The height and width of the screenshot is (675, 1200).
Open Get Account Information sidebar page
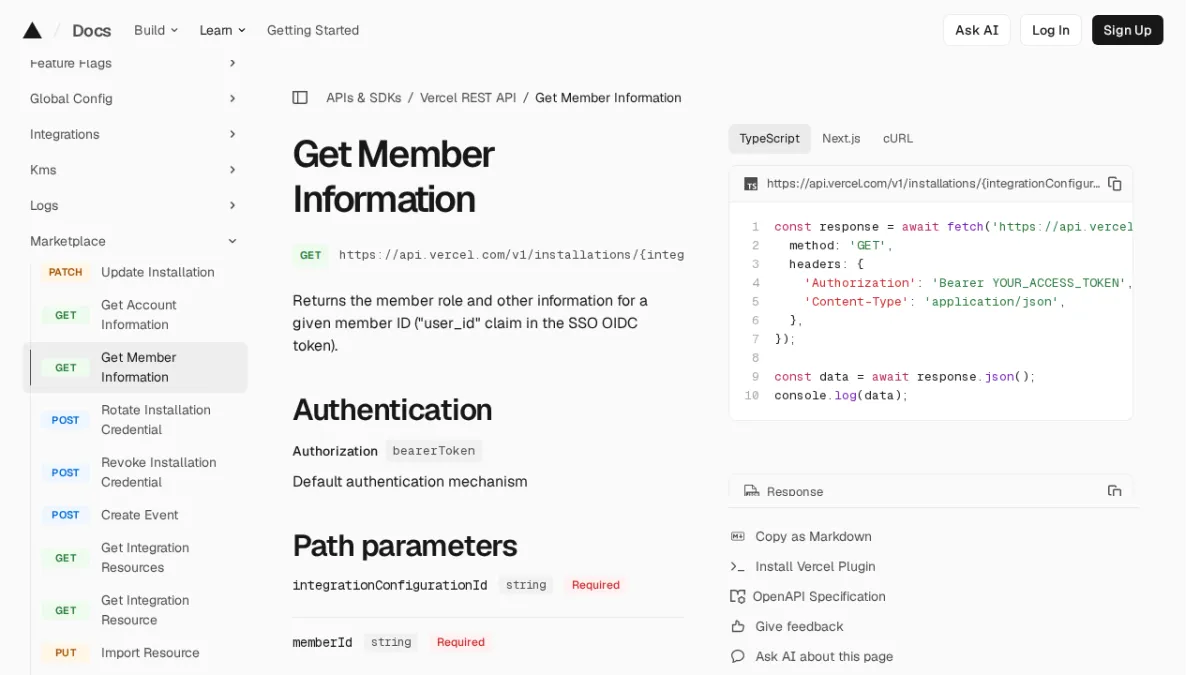coord(139,315)
